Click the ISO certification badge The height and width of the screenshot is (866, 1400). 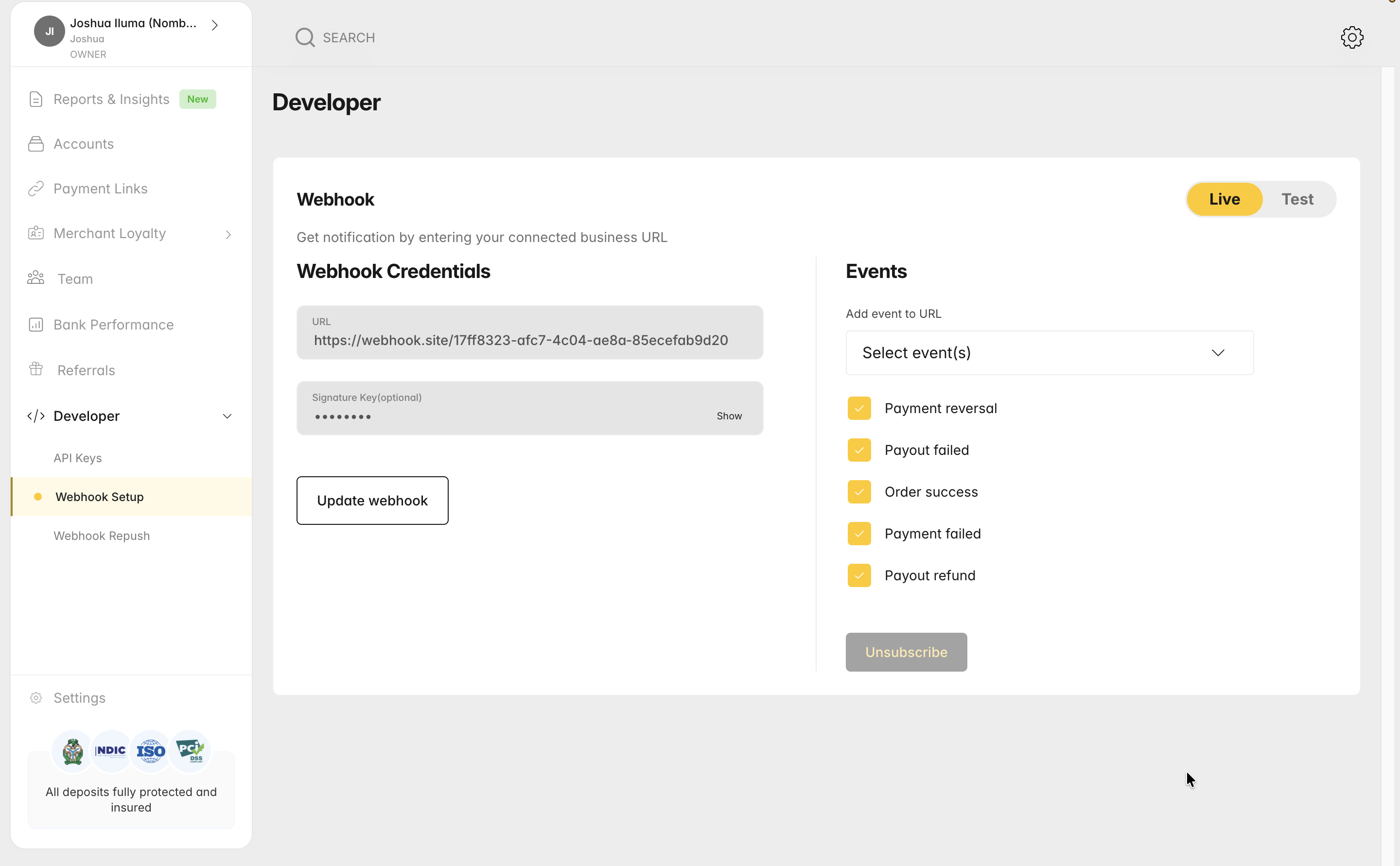click(151, 751)
